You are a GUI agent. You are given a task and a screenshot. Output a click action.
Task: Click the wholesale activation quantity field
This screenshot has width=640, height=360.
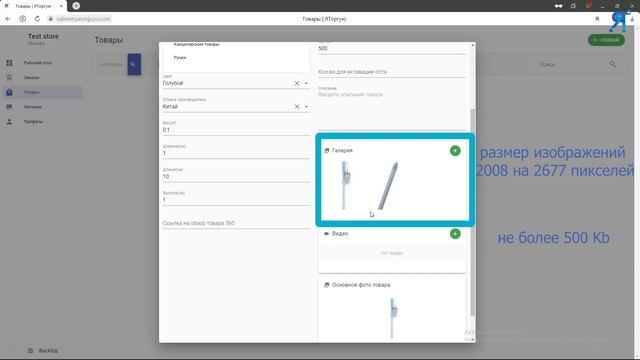392,72
